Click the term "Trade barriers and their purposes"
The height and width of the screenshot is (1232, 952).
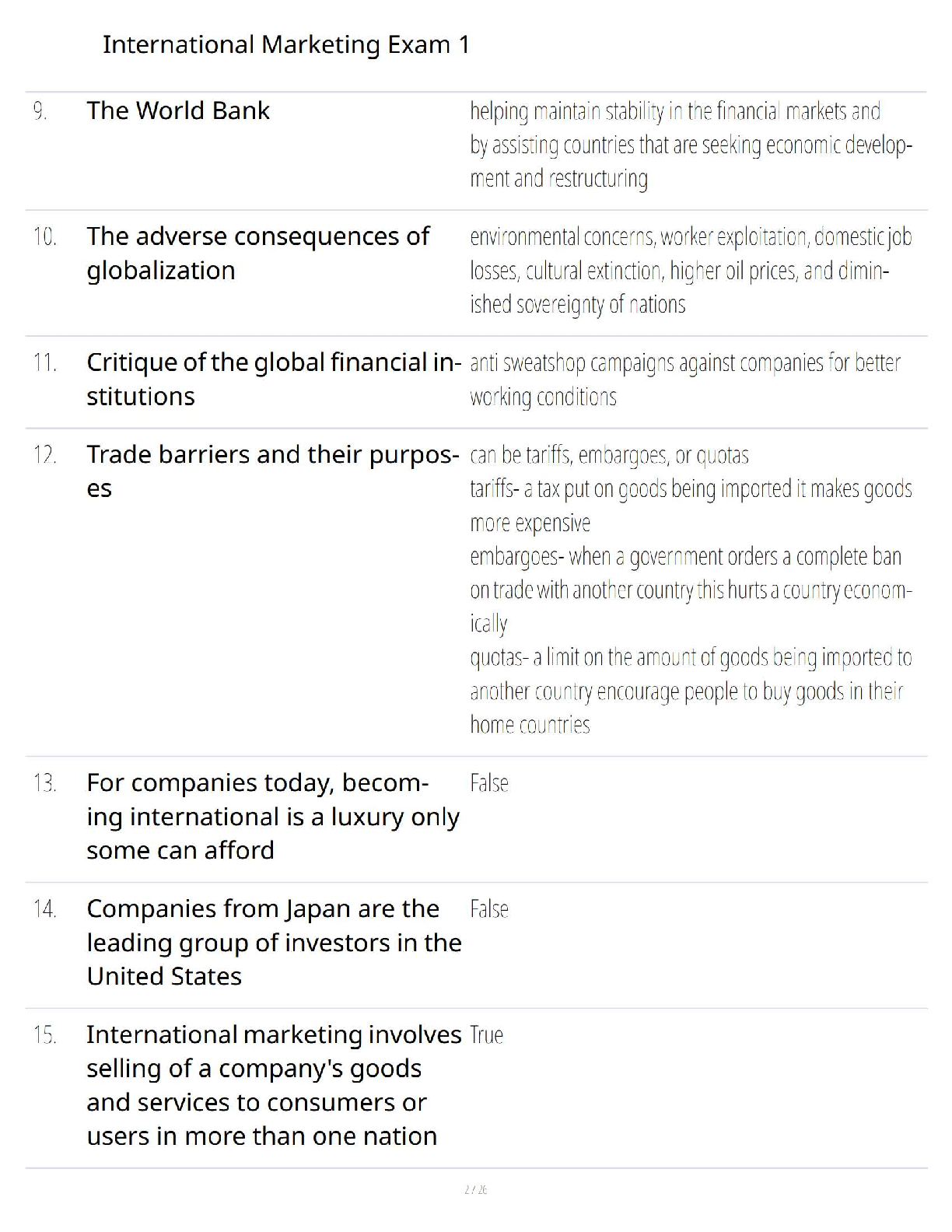point(271,471)
